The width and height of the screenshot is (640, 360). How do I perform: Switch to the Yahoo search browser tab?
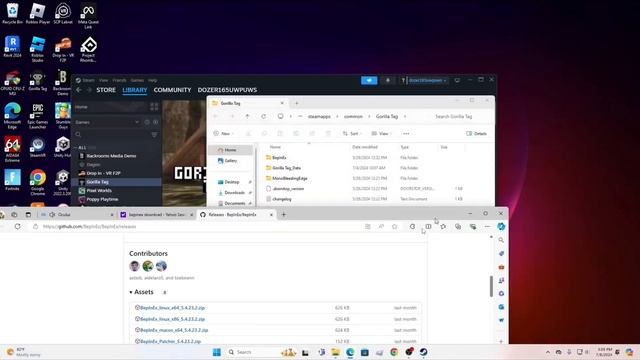click(157, 214)
